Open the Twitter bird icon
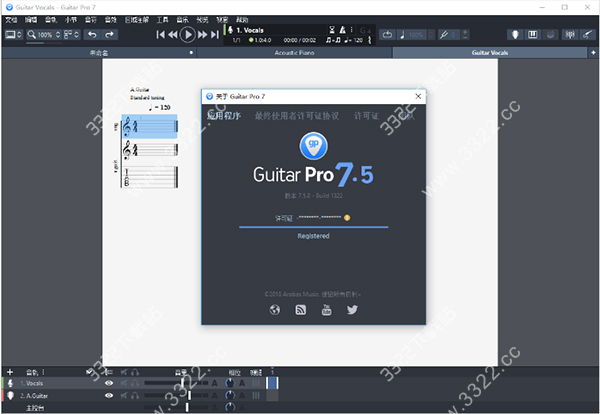The height and width of the screenshot is (414, 600). click(x=352, y=310)
